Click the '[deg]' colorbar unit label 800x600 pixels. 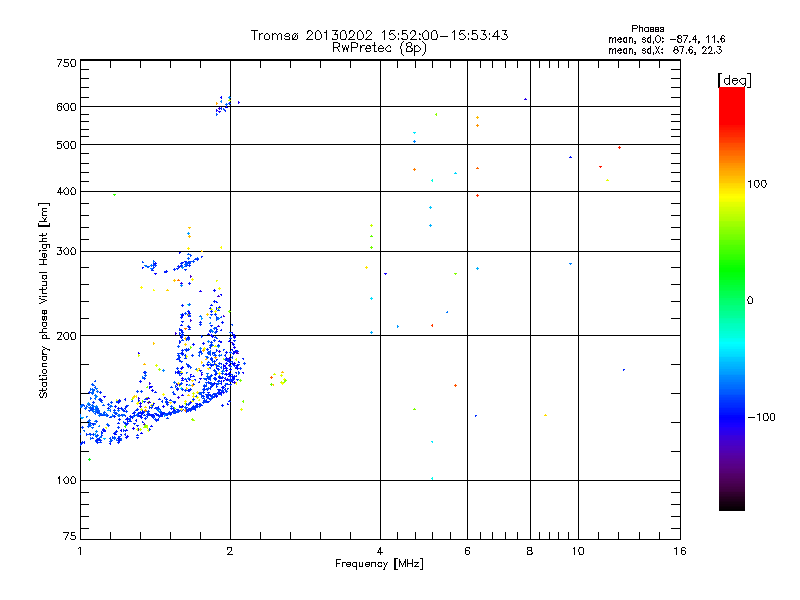[x=734, y=80]
